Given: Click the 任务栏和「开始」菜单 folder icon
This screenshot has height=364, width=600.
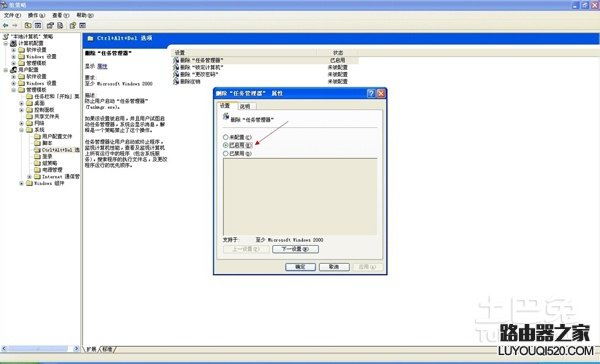Looking at the screenshot, I should point(29,96).
